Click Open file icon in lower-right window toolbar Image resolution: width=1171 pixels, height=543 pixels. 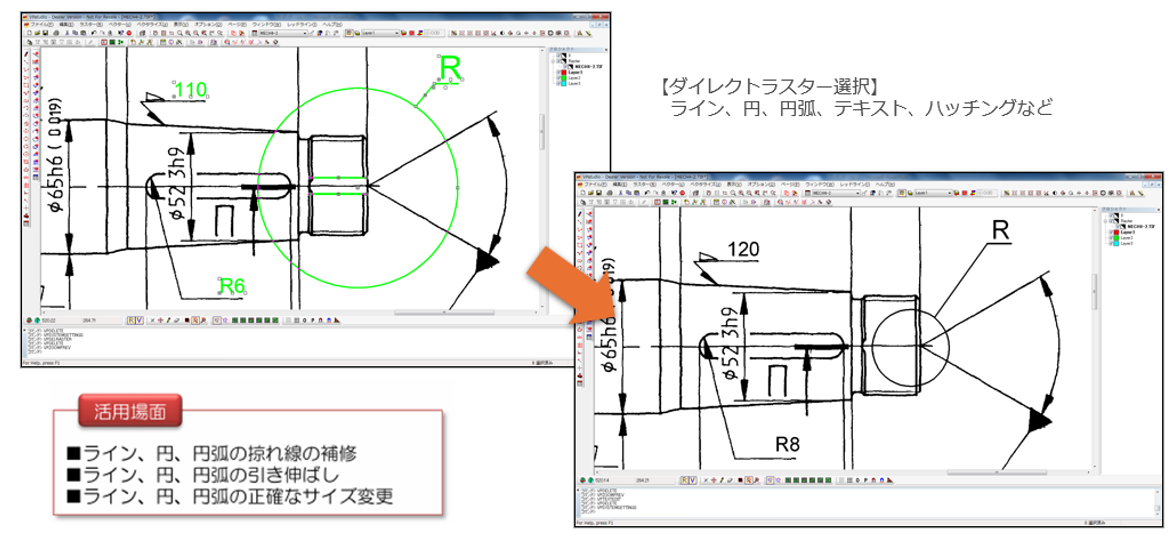591,193
